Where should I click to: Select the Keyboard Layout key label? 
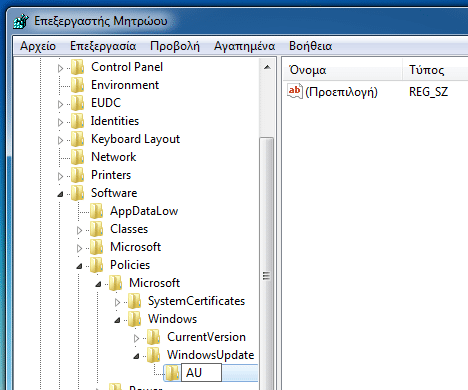point(135,139)
